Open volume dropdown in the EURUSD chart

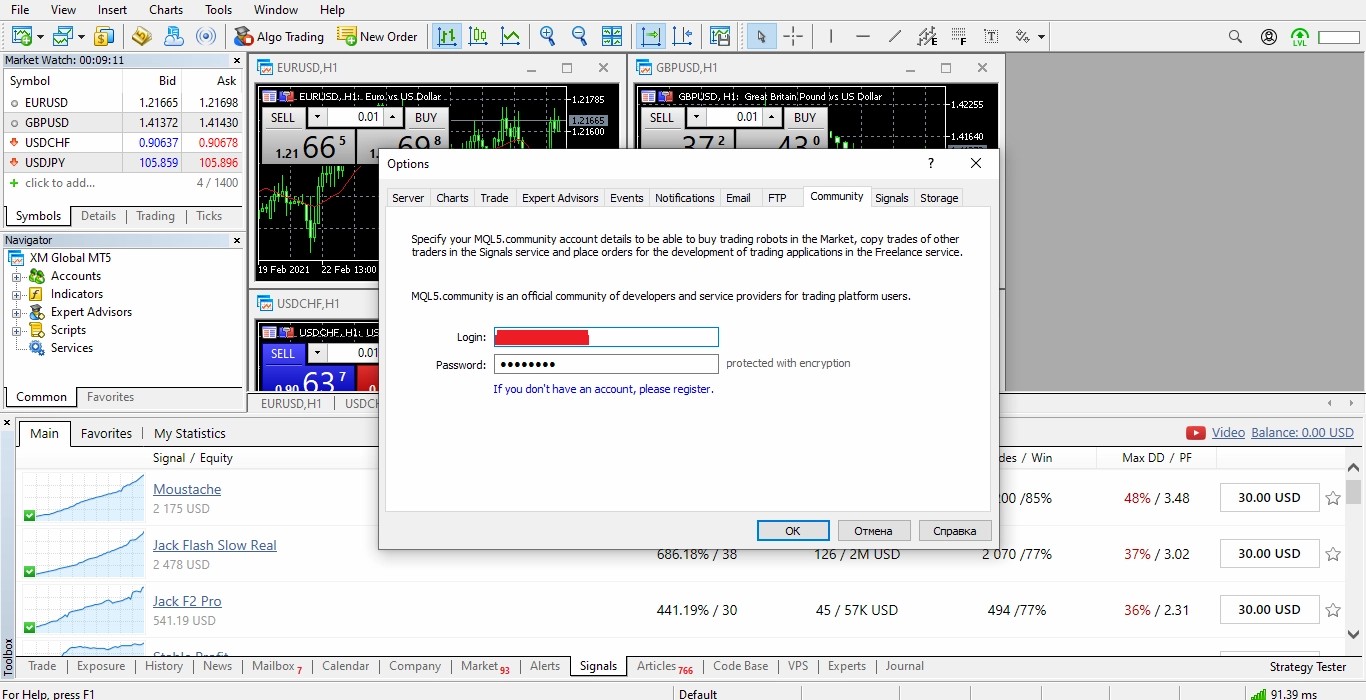[317, 117]
